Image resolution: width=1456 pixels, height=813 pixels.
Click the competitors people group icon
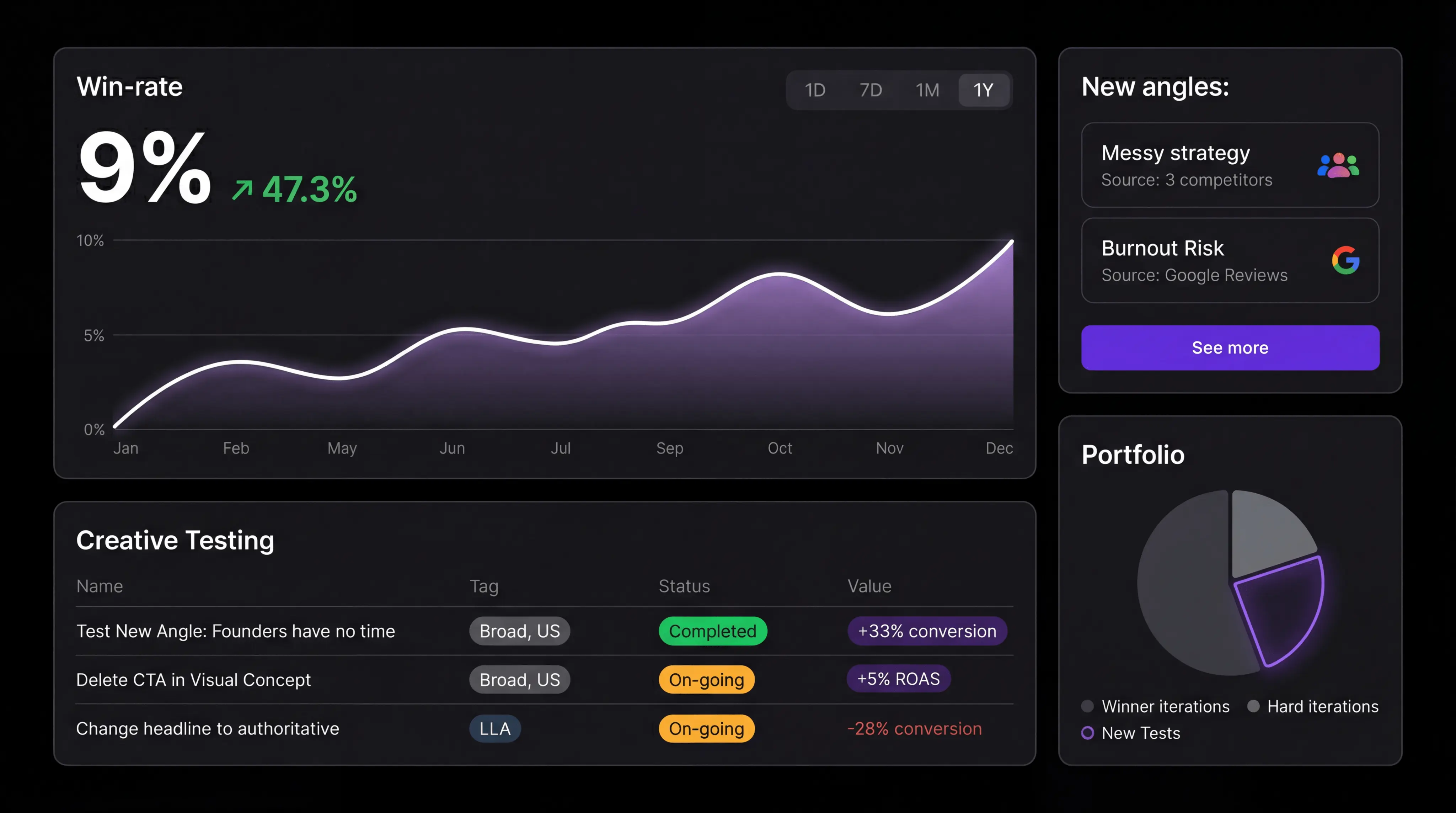[1338, 166]
